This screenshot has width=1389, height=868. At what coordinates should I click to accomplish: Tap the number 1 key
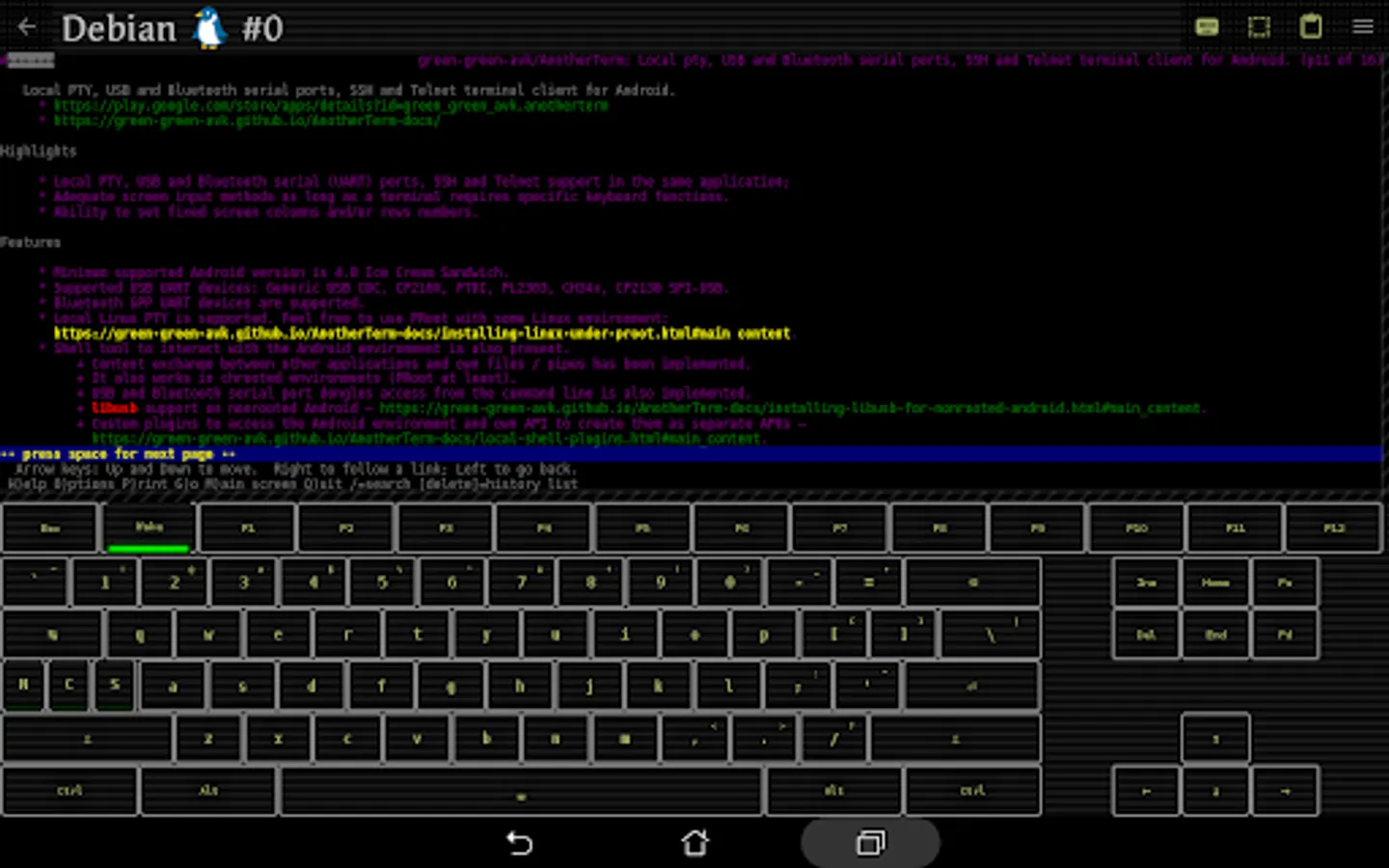point(105,582)
